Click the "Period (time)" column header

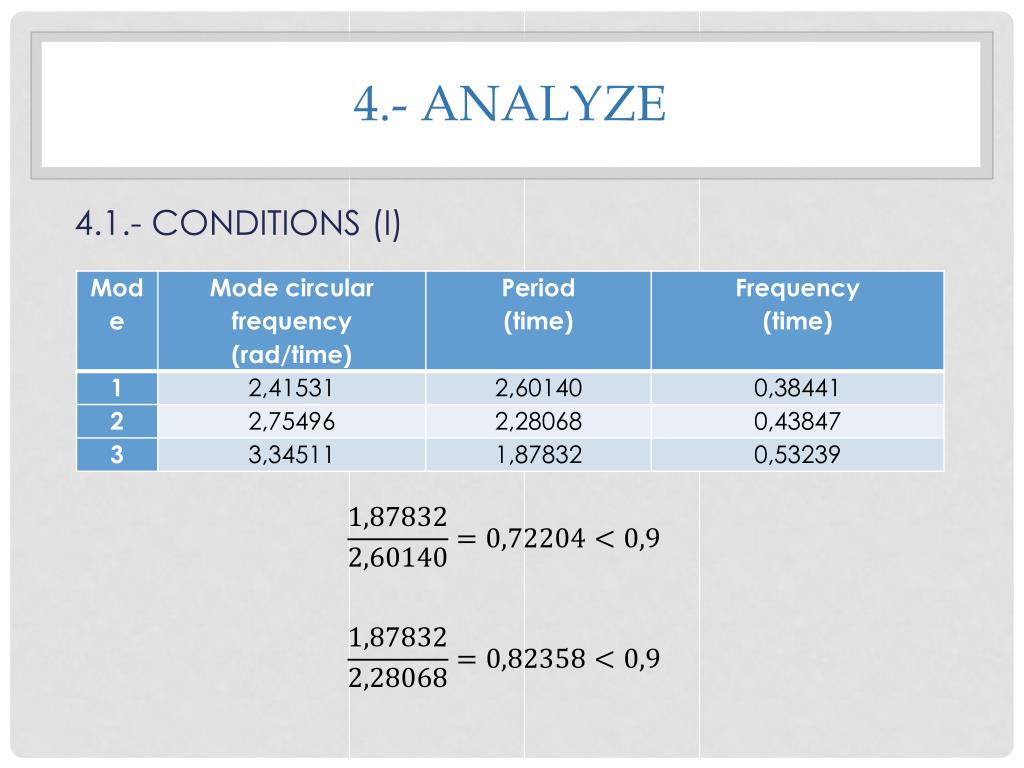pos(538,305)
